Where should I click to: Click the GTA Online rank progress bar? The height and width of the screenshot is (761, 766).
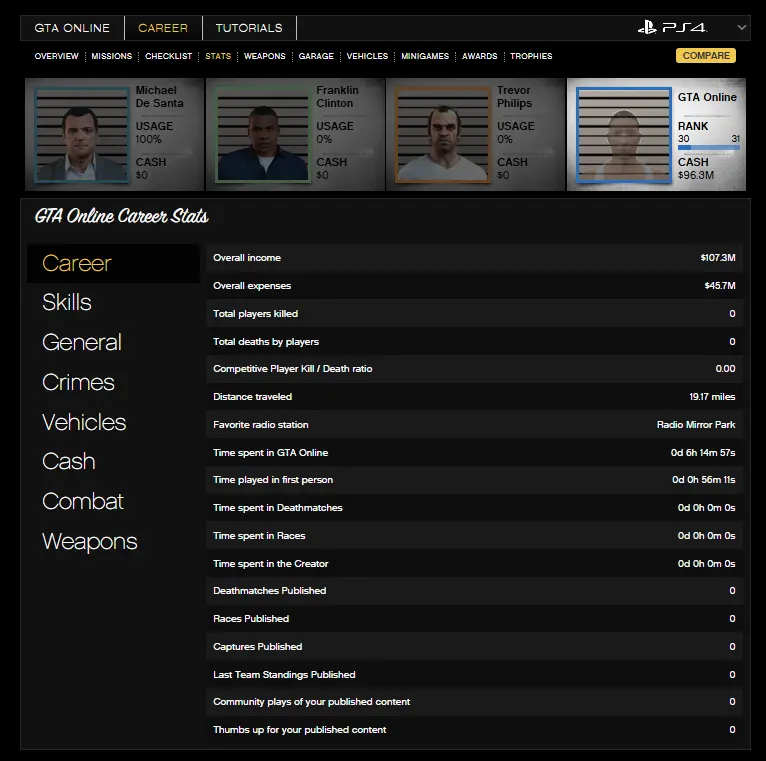[708, 147]
